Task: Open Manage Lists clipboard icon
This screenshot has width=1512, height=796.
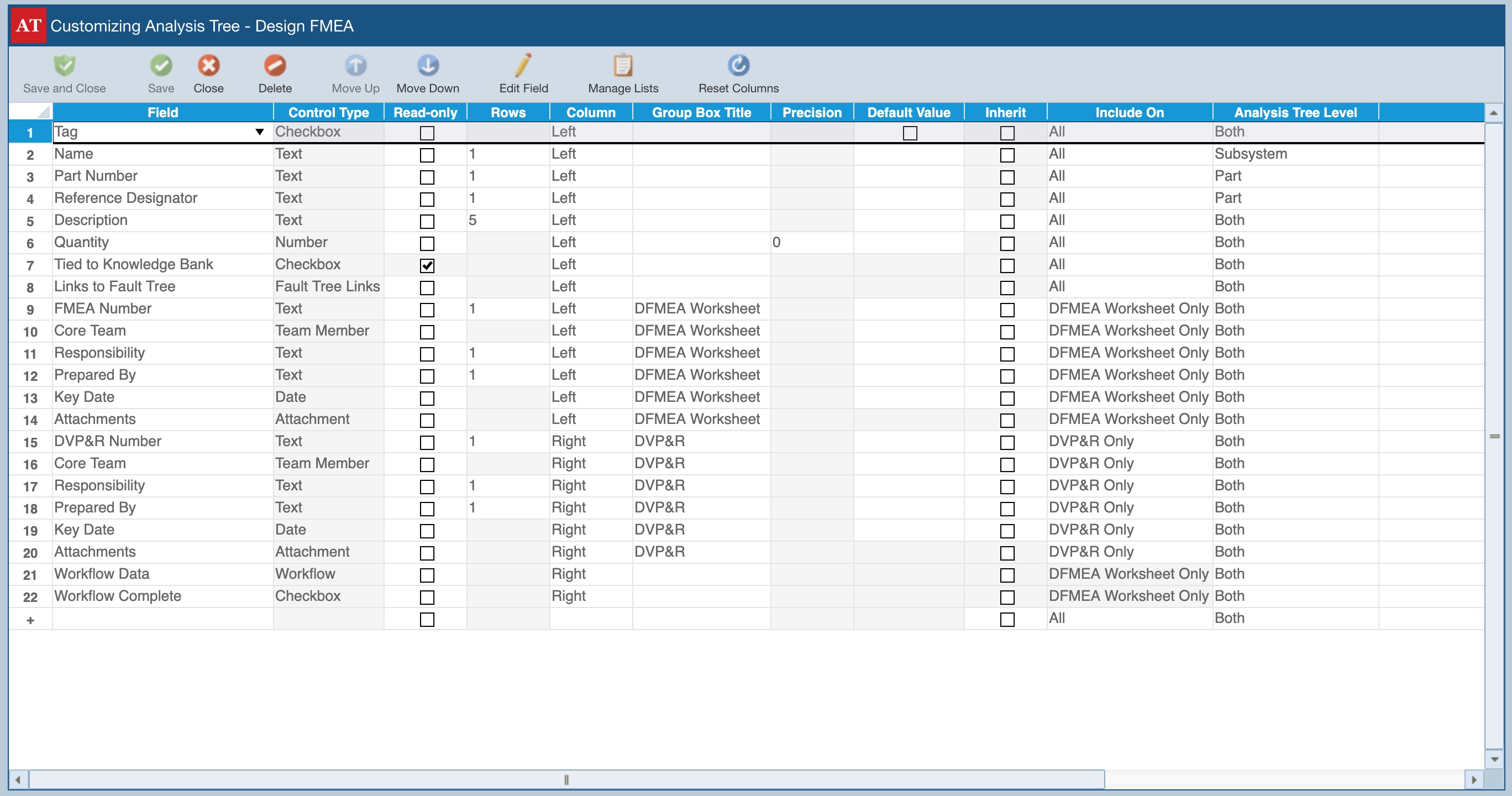Action: click(623, 66)
